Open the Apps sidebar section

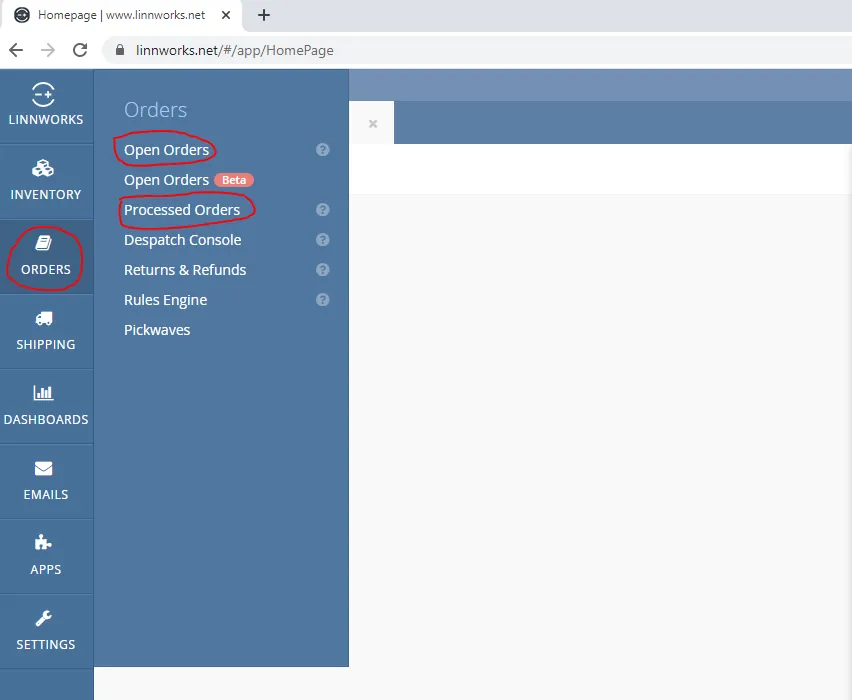(x=46, y=556)
